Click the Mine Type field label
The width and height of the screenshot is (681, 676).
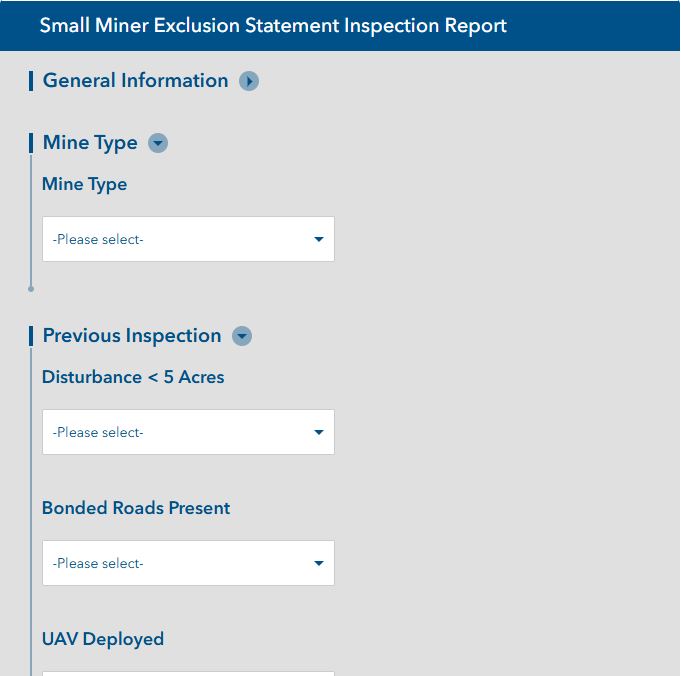point(85,184)
